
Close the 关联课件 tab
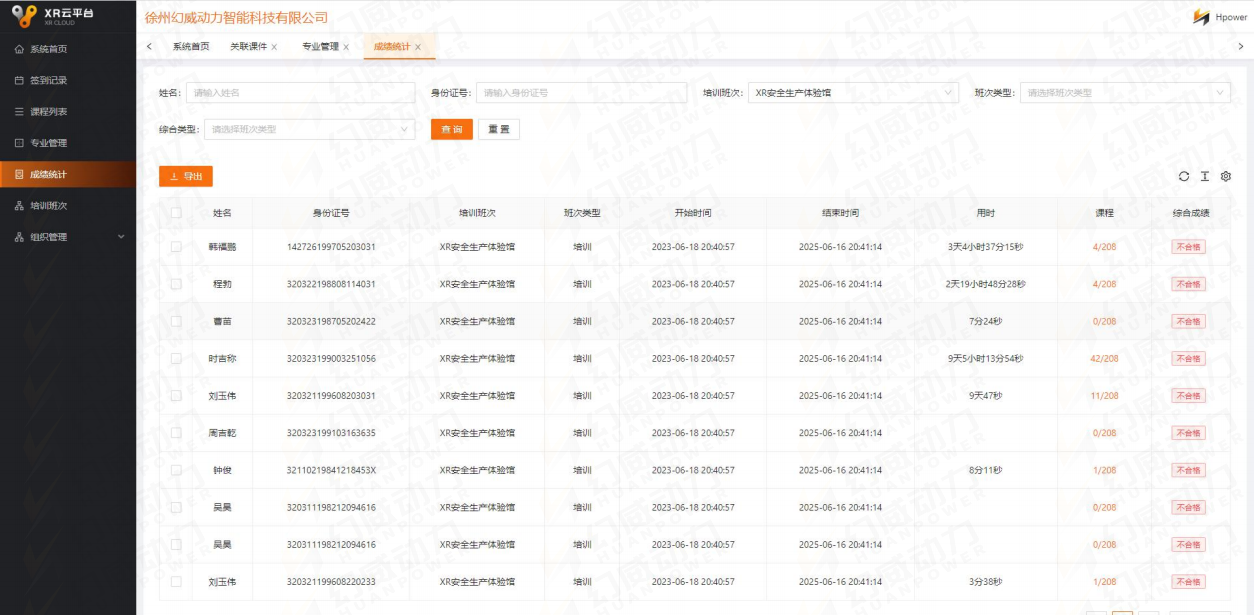click(274, 47)
